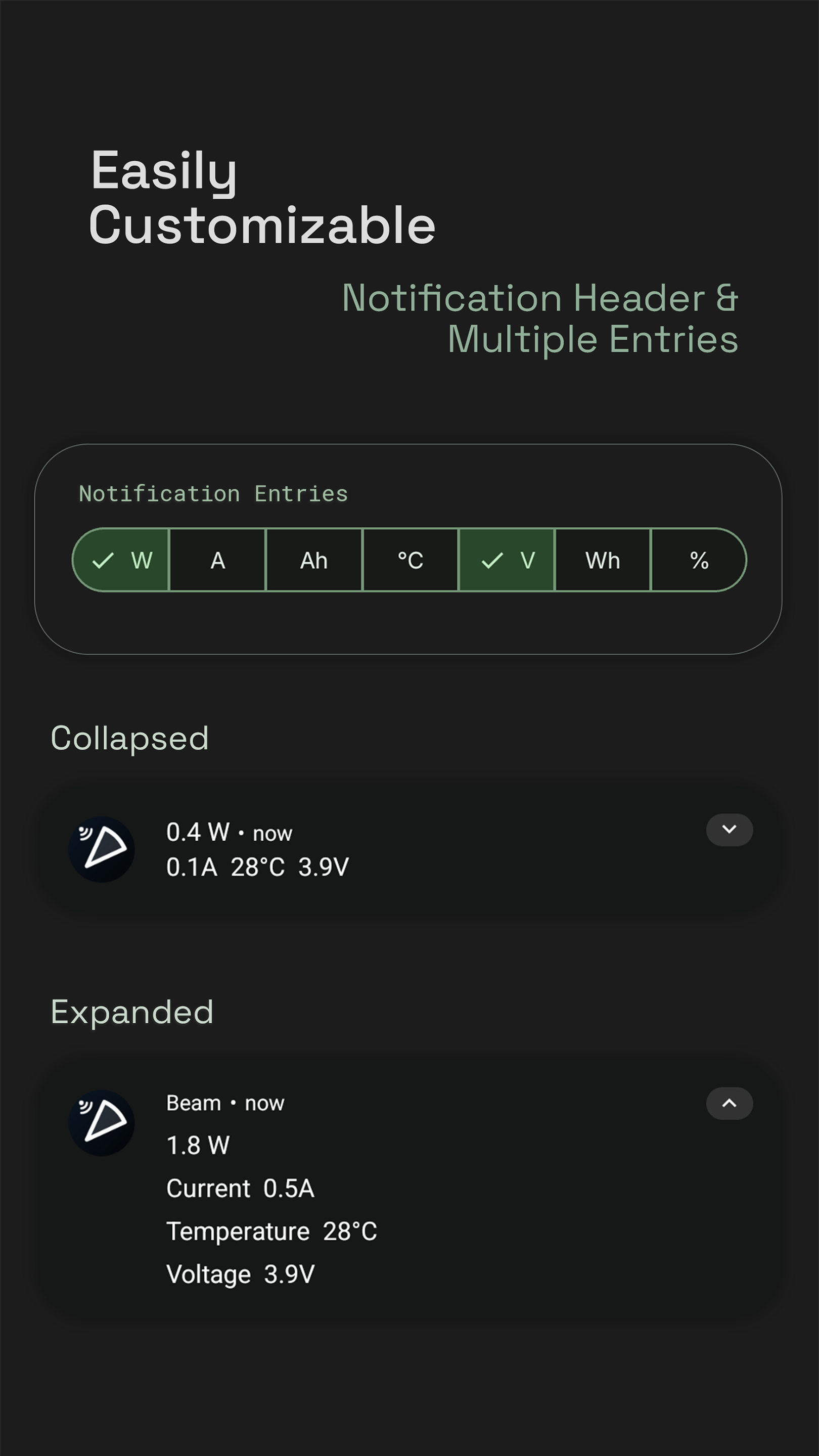Enable the % notification entry chip

click(699, 560)
